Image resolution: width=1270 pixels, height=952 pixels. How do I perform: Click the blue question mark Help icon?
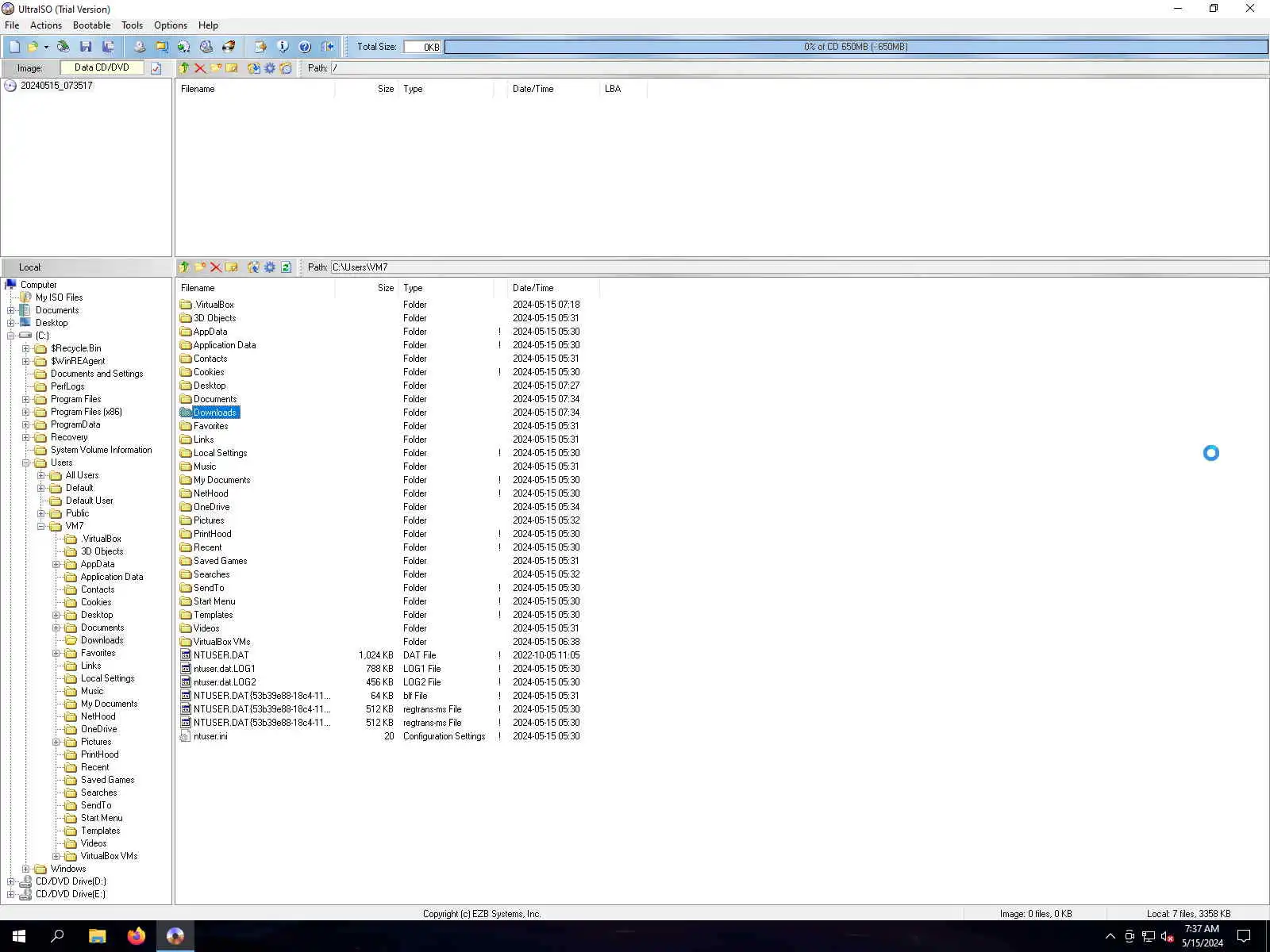click(305, 47)
